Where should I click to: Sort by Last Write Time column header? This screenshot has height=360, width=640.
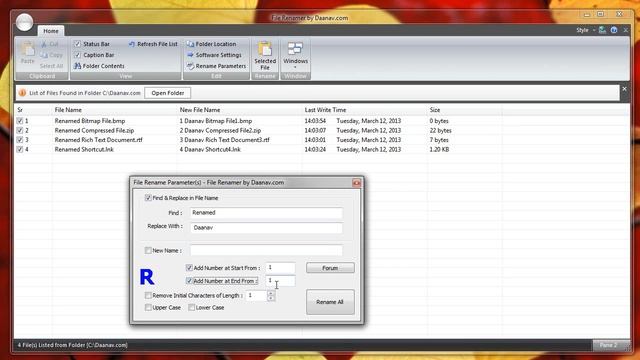[x=364, y=110]
